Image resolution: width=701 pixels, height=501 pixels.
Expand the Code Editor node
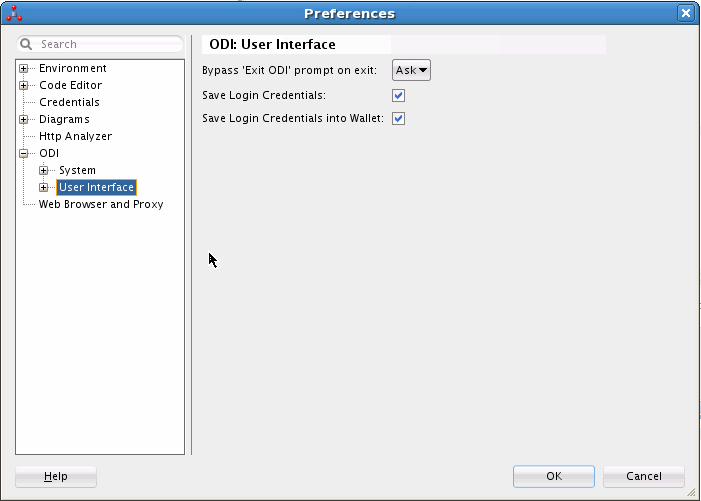pyautogui.click(x=24, y=85)
